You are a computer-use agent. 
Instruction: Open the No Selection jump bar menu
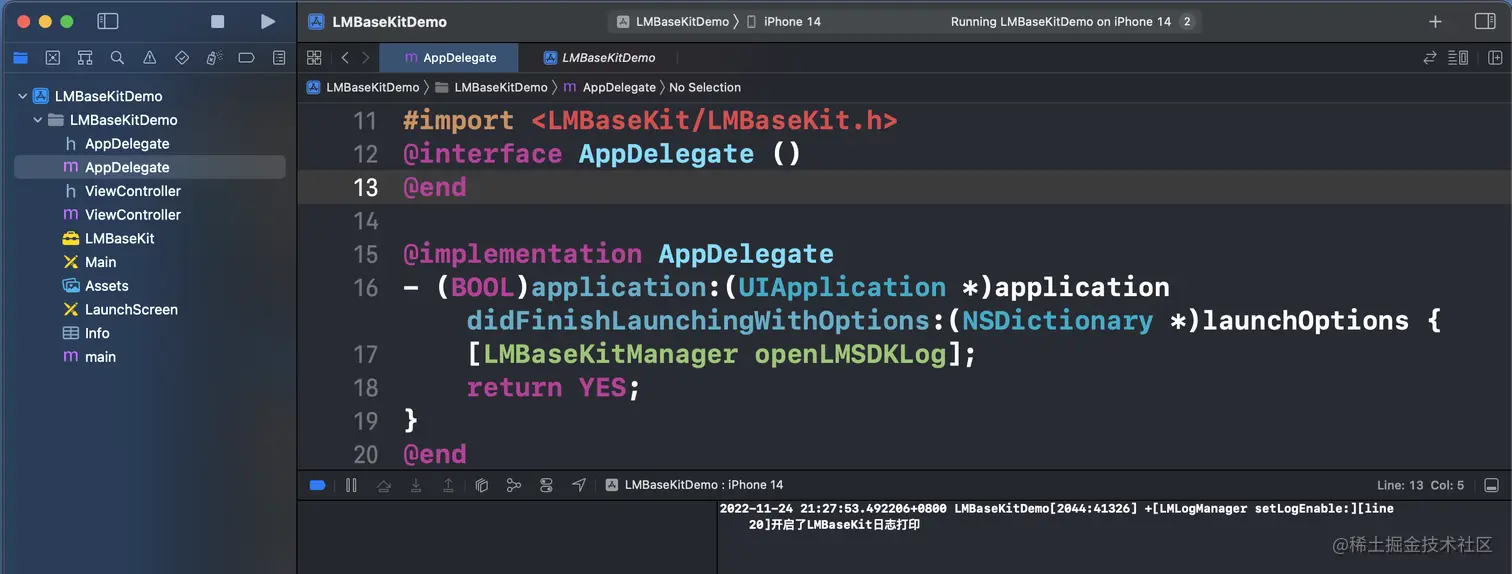click(705, 87)
